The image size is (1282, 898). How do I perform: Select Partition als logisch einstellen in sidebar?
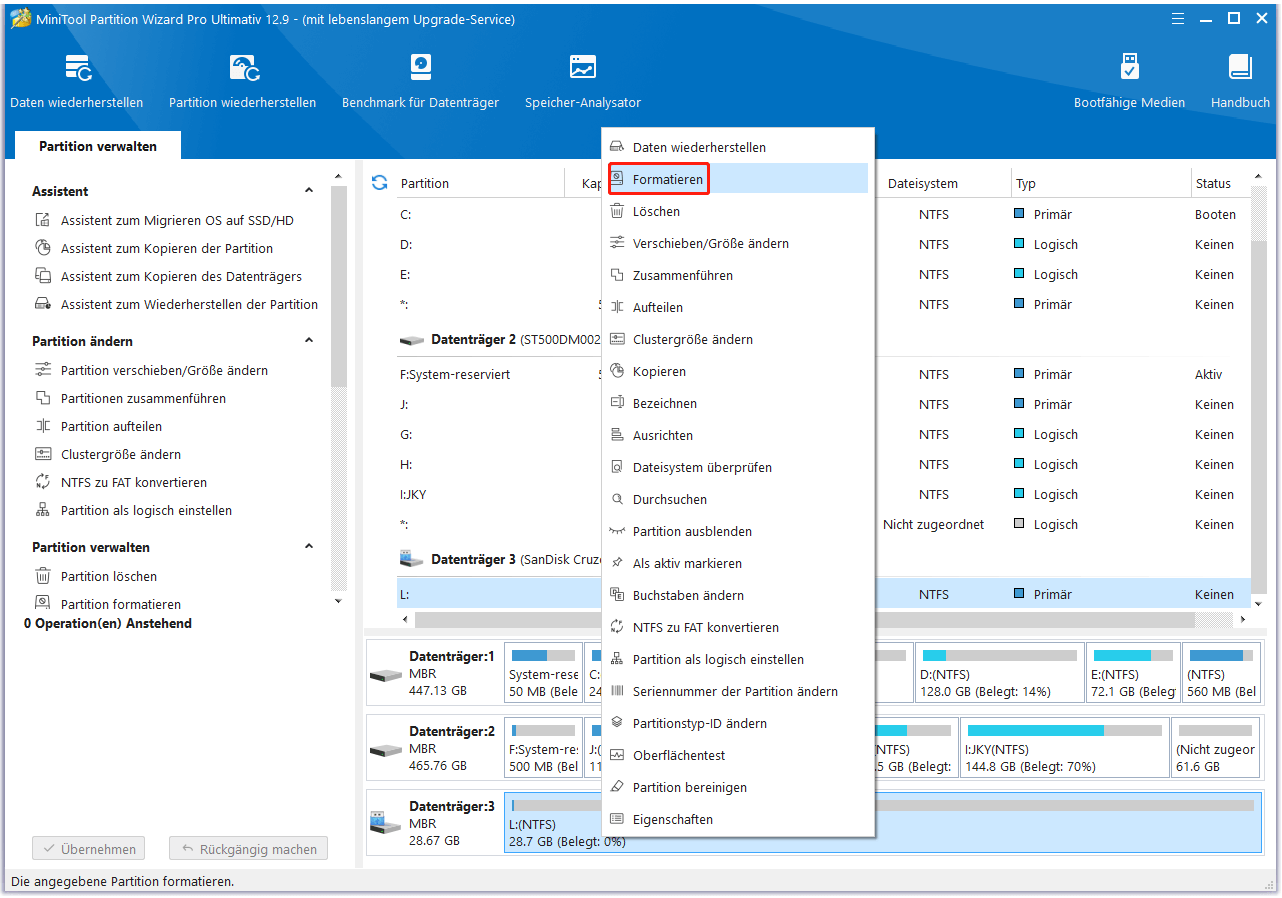[146, 510]
